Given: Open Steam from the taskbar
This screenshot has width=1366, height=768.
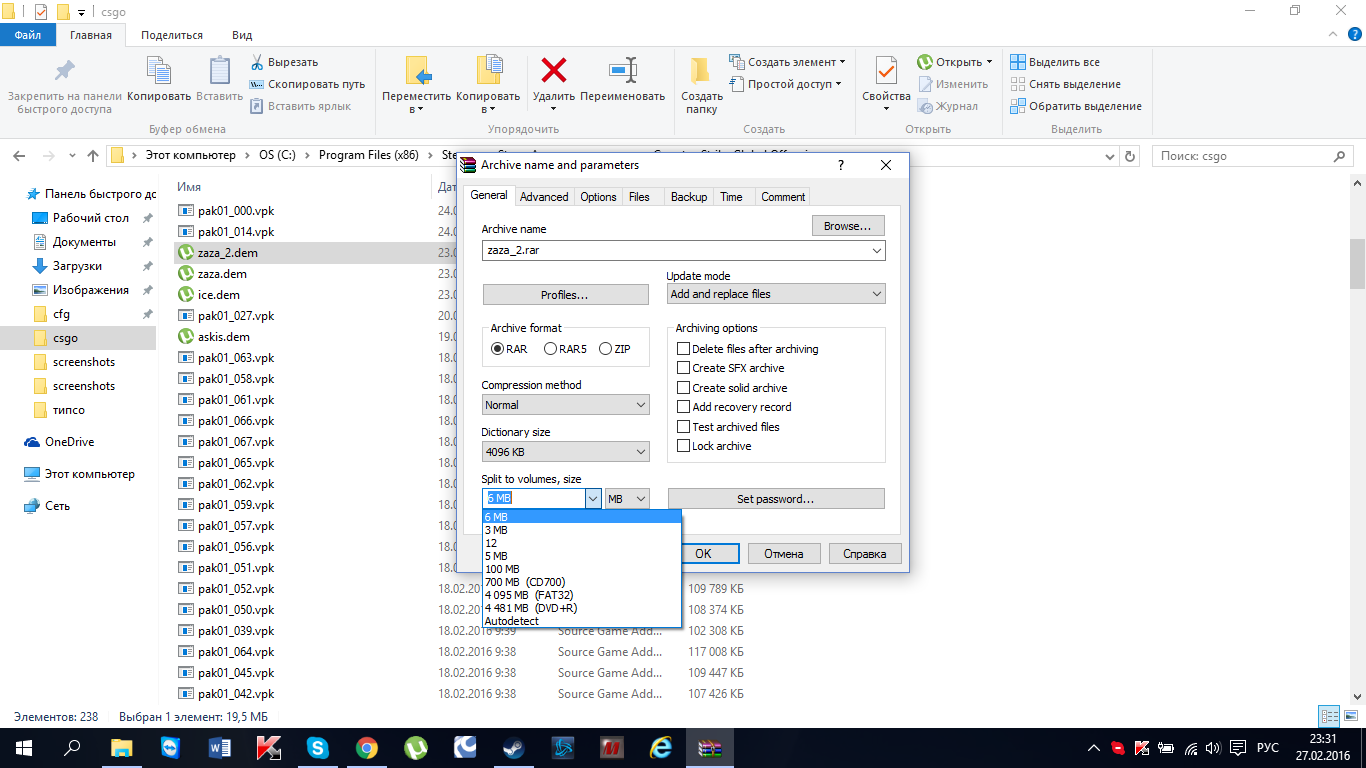Looking at the screenshot, I should click(514, 747).
